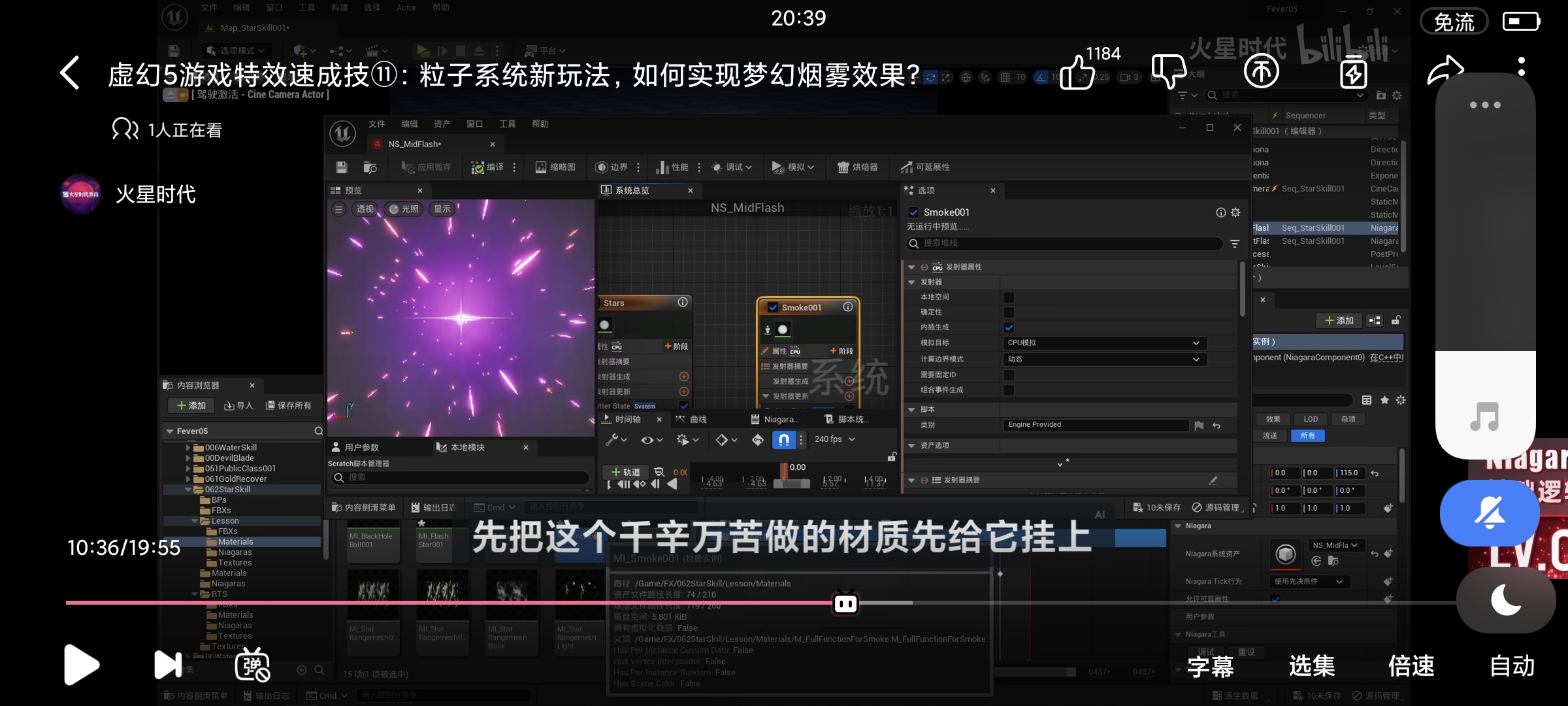Tap the back arrow icon

coord(70,73)
